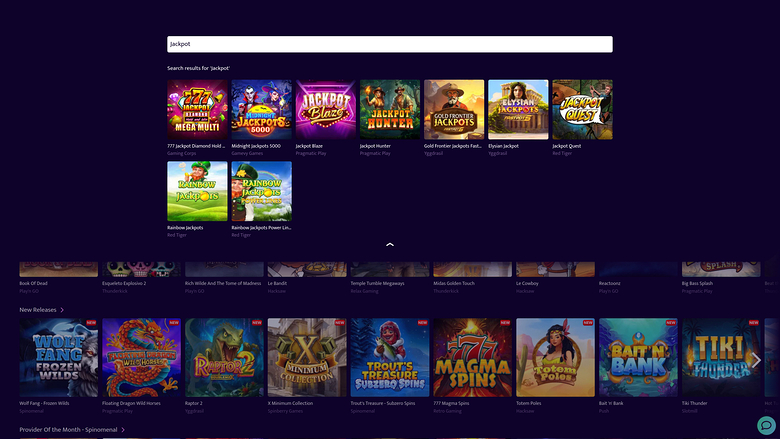Expand Provider Of the Month chevron
The height and width of the screenshot is (439, 780).
[123, 430]
